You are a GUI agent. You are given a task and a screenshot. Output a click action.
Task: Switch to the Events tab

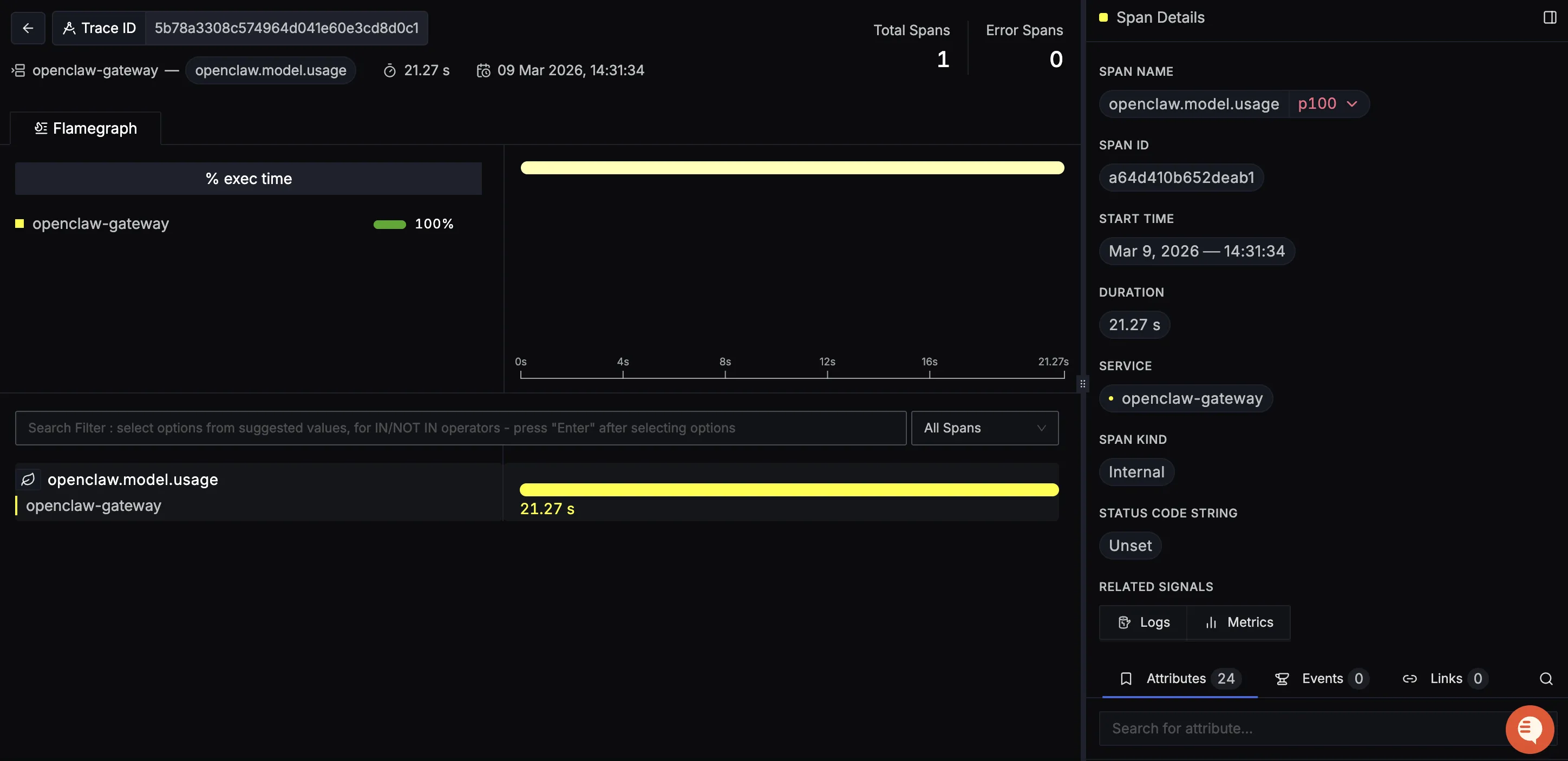1321,678
